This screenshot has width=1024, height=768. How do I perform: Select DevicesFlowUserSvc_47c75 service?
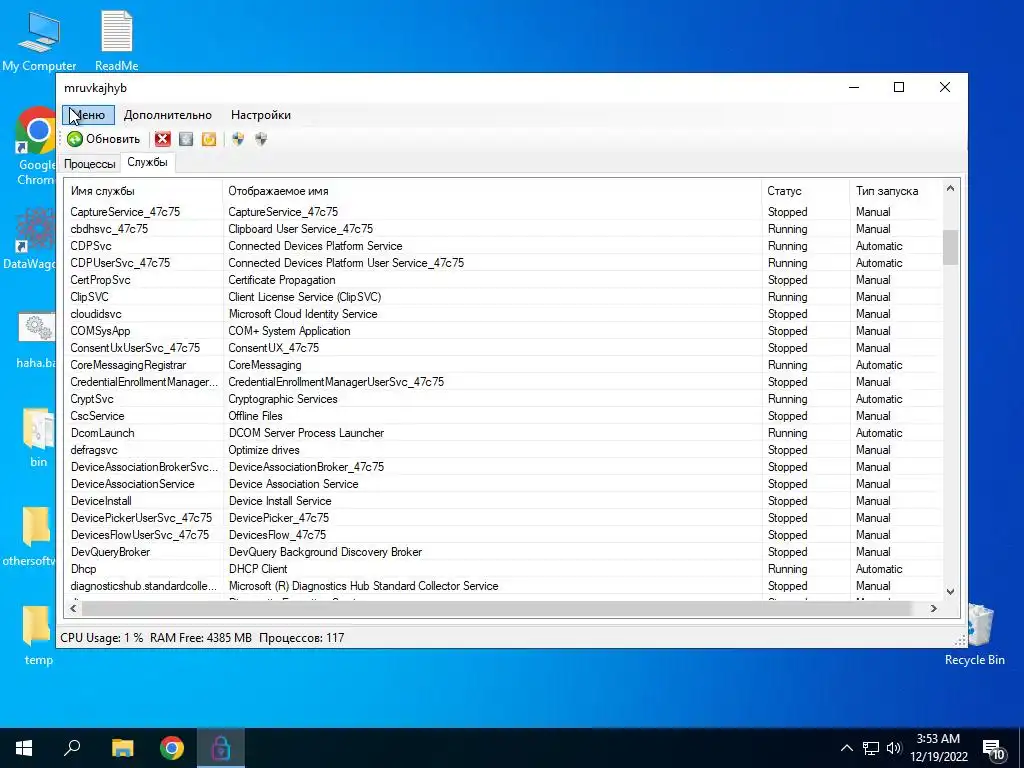pyautogui.click(x=140, y=534)
